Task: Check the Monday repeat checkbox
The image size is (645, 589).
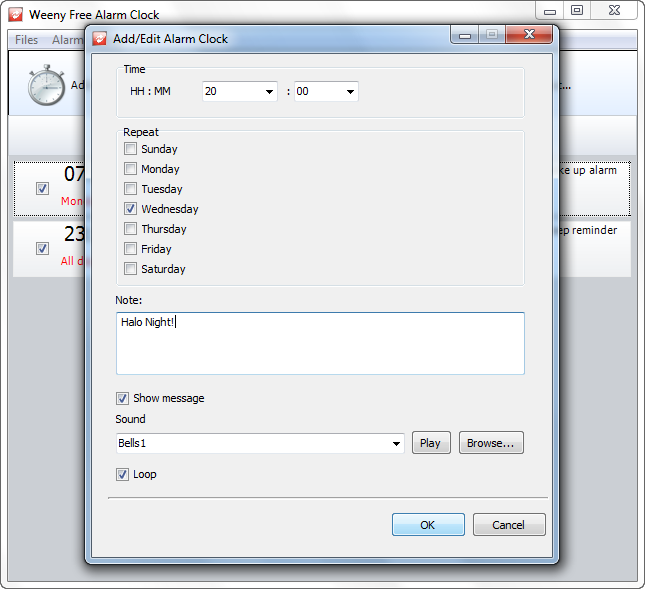Action: click(131, 169)
